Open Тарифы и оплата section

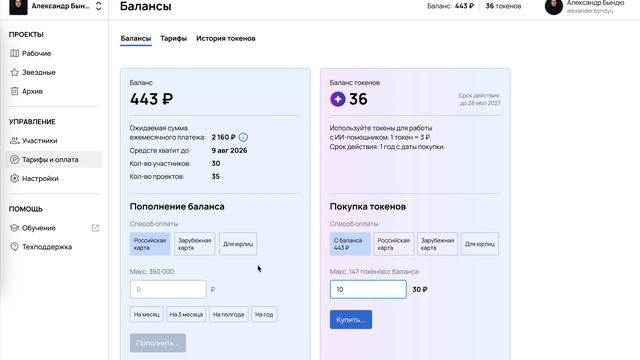[54, 160]
